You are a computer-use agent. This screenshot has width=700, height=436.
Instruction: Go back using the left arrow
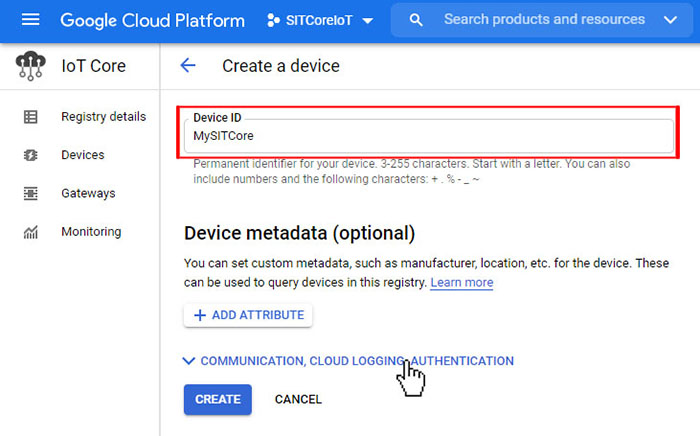click(x=188, y=66)
